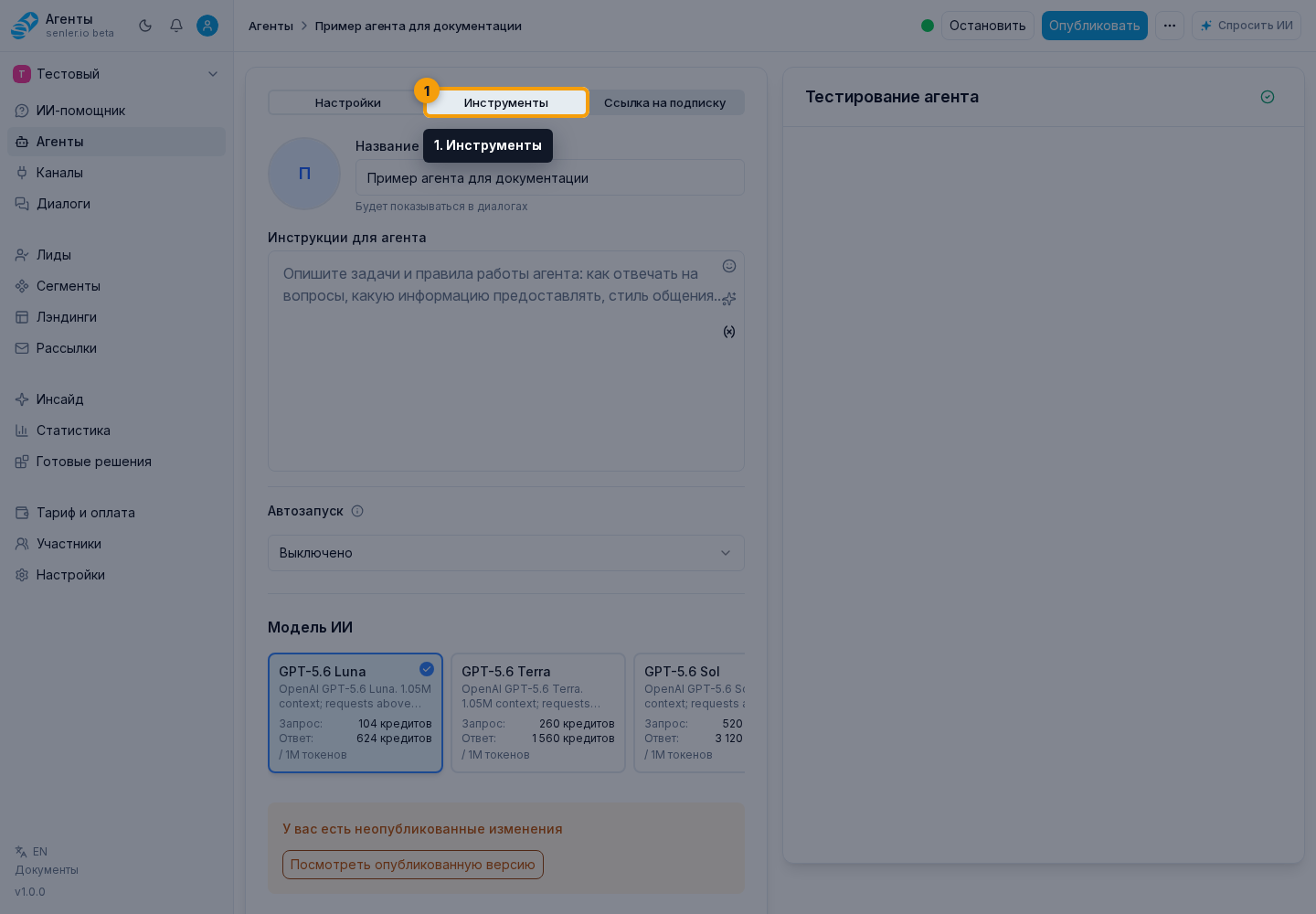Screen dimensions: 1316x914
Task: Click the AI sparkle icon in instructions field
Action: [x=729, y=299]
